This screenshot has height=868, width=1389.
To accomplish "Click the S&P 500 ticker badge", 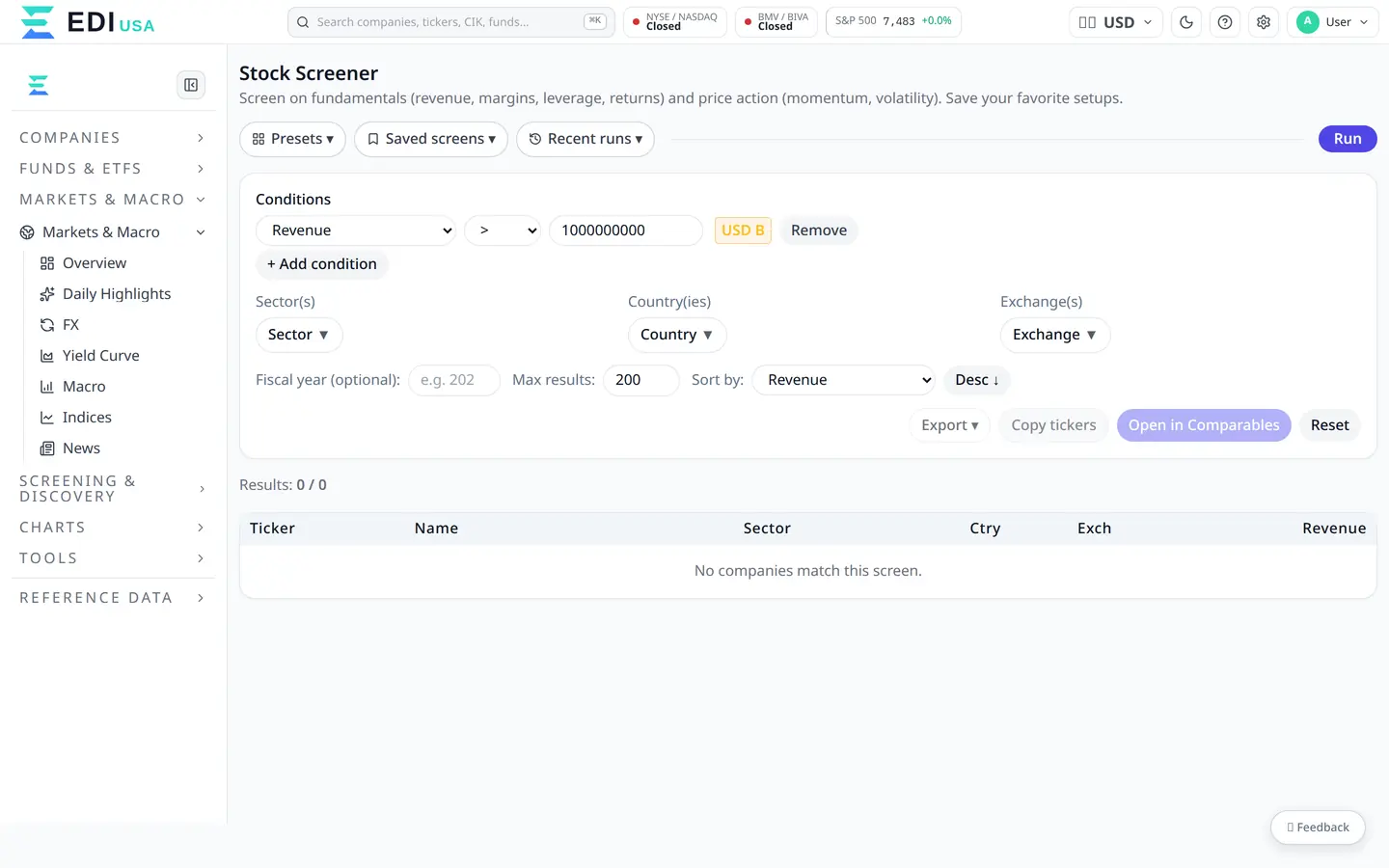I will (x=893, y=21).
